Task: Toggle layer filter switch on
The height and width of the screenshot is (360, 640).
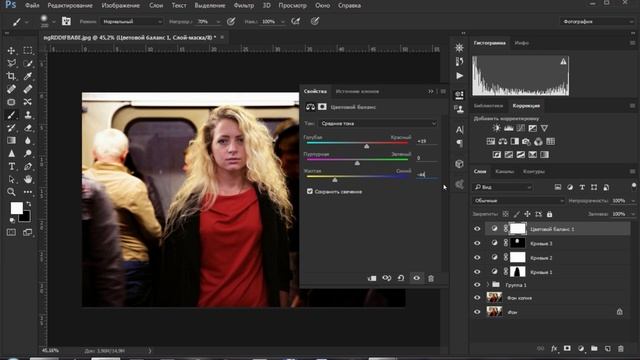Action: (x=633, y=187)
